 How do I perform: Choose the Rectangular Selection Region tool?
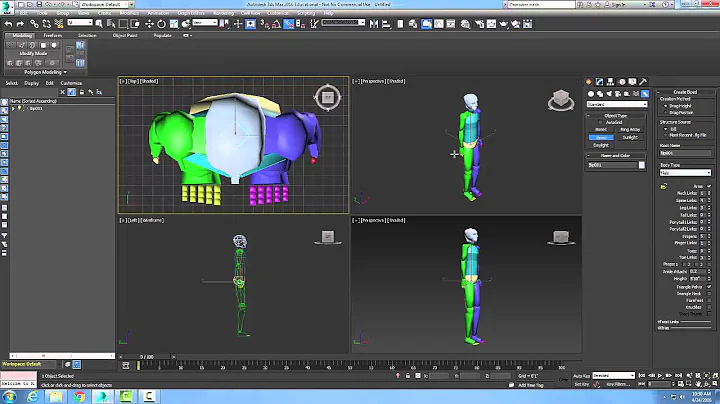coord(123,24)
